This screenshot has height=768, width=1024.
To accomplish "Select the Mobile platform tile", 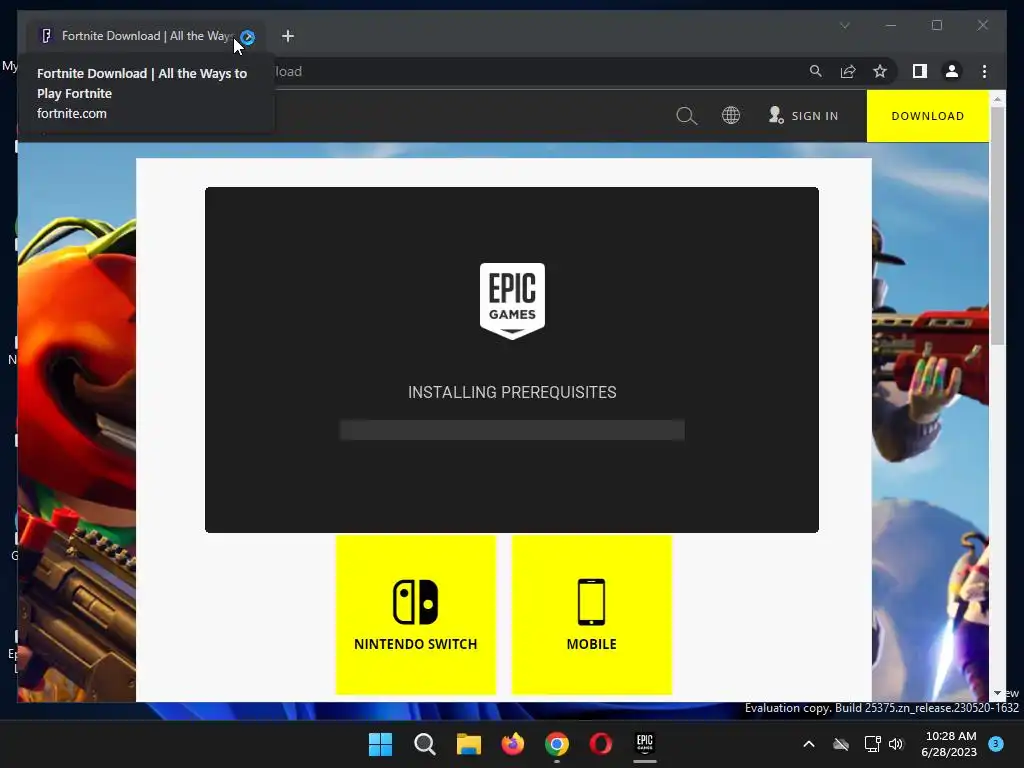I will [x=592, y=614].
